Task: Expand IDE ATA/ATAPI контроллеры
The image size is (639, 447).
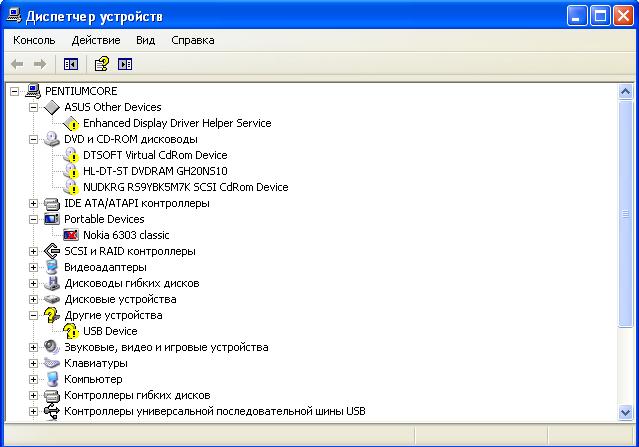Action: [33, 203]
